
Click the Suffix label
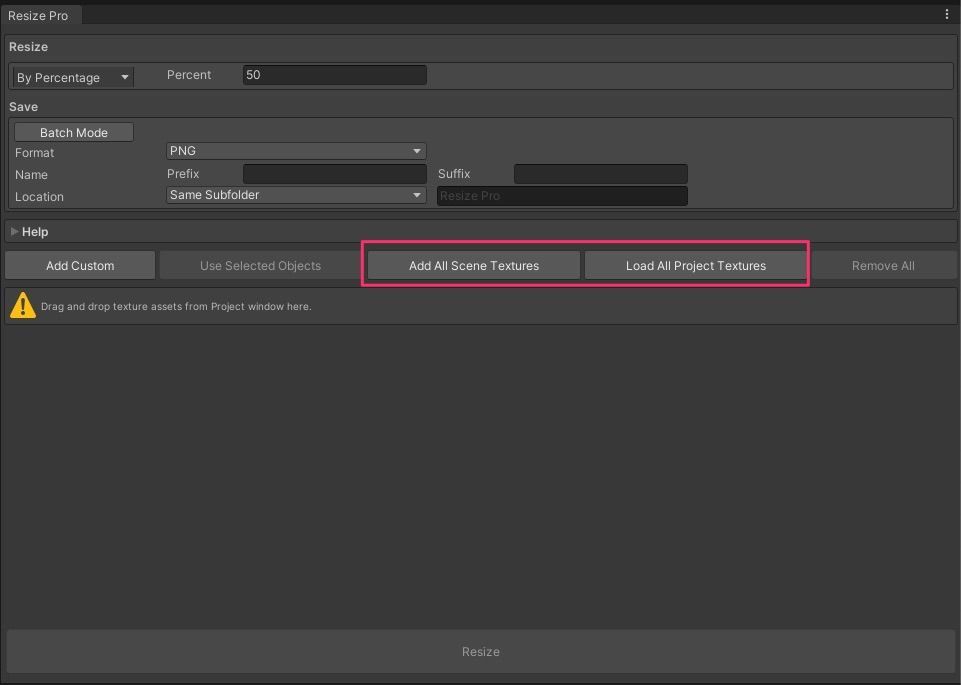point(454,174)
